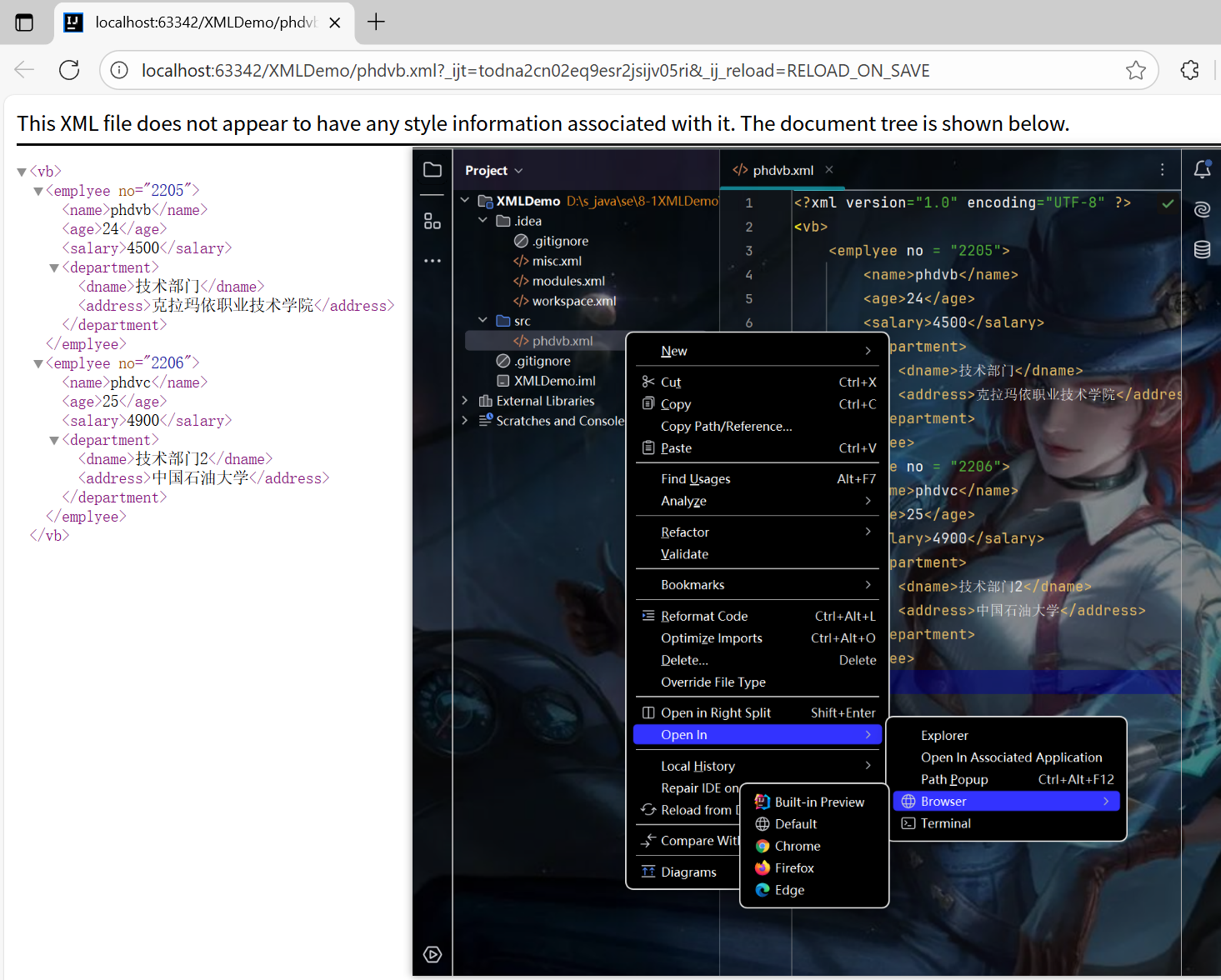
Task: Expand External Libraries node
Action: [x=465, y=400]
